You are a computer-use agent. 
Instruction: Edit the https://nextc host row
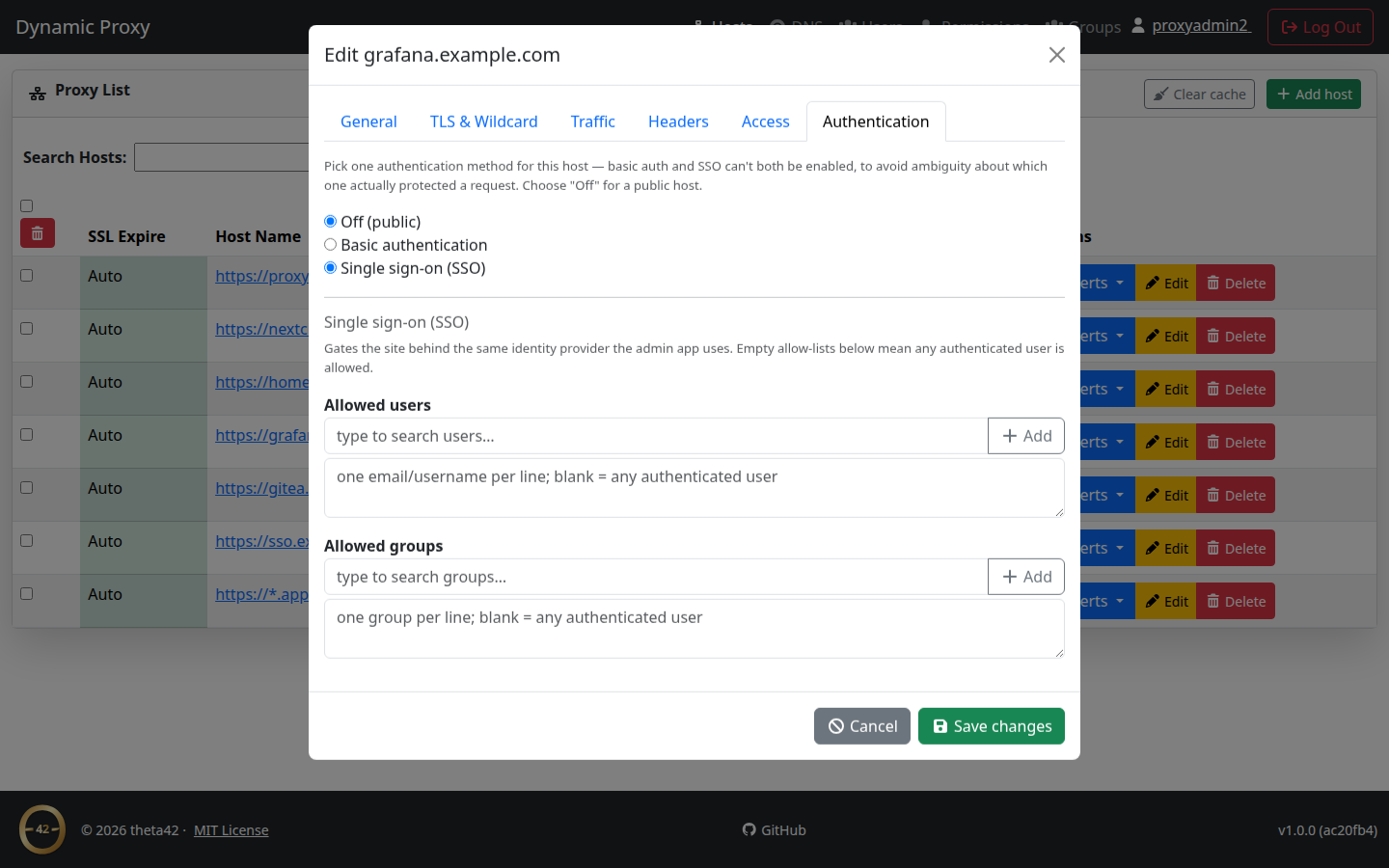(x=1166, y=336)
